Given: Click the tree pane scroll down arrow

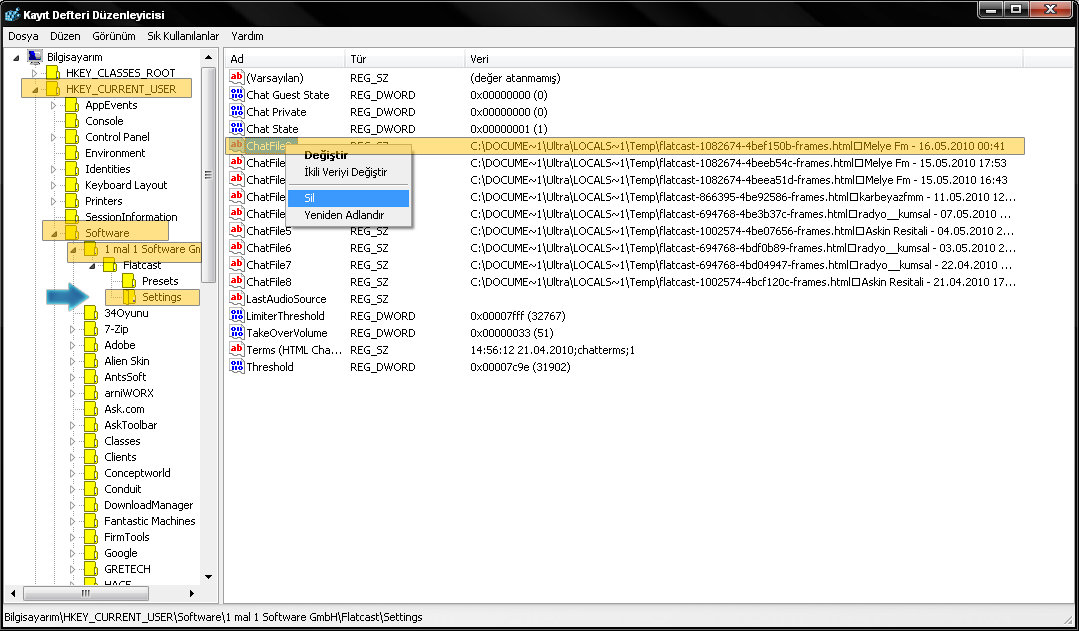Looking at the screenshot, I should [x=208, y=577].
